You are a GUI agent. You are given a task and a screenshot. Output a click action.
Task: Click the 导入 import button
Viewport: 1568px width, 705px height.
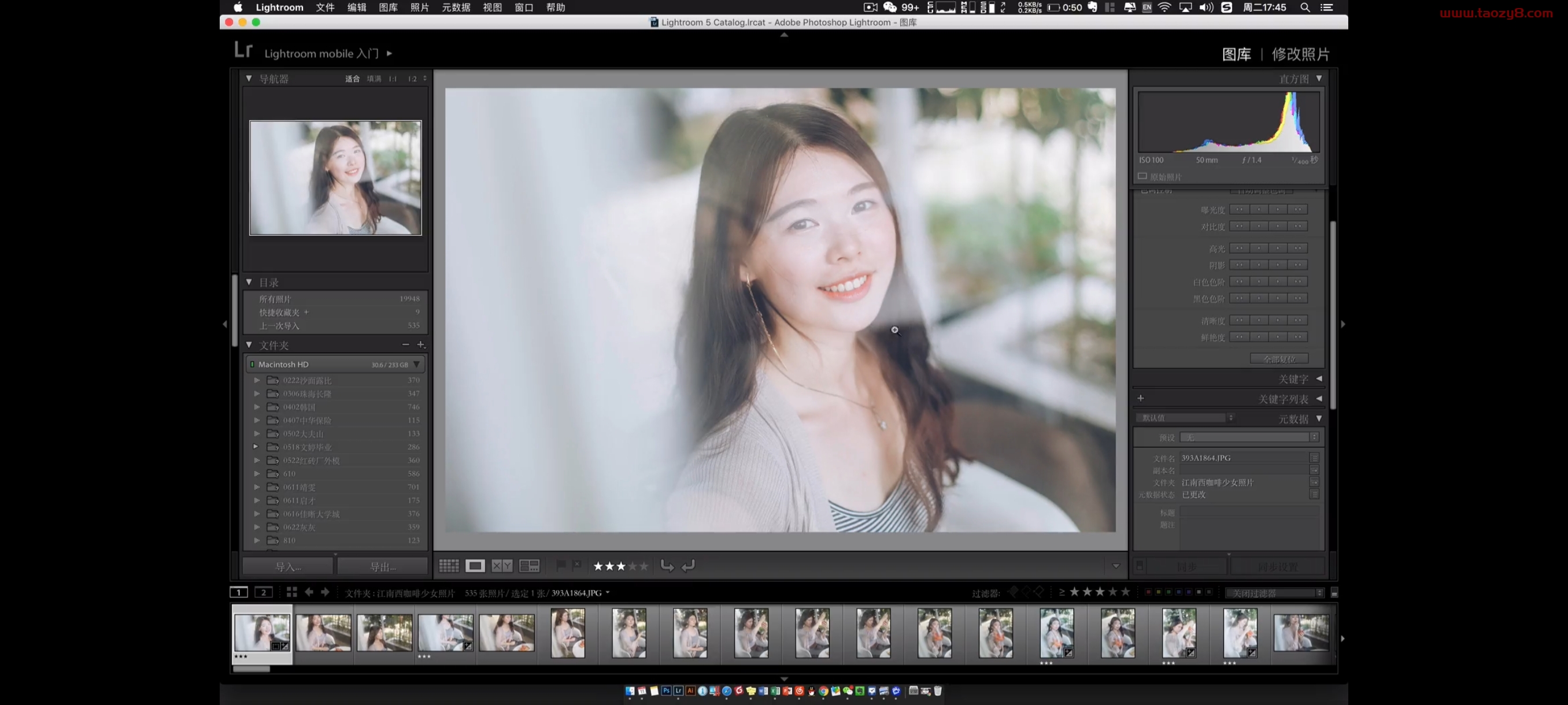288,566
